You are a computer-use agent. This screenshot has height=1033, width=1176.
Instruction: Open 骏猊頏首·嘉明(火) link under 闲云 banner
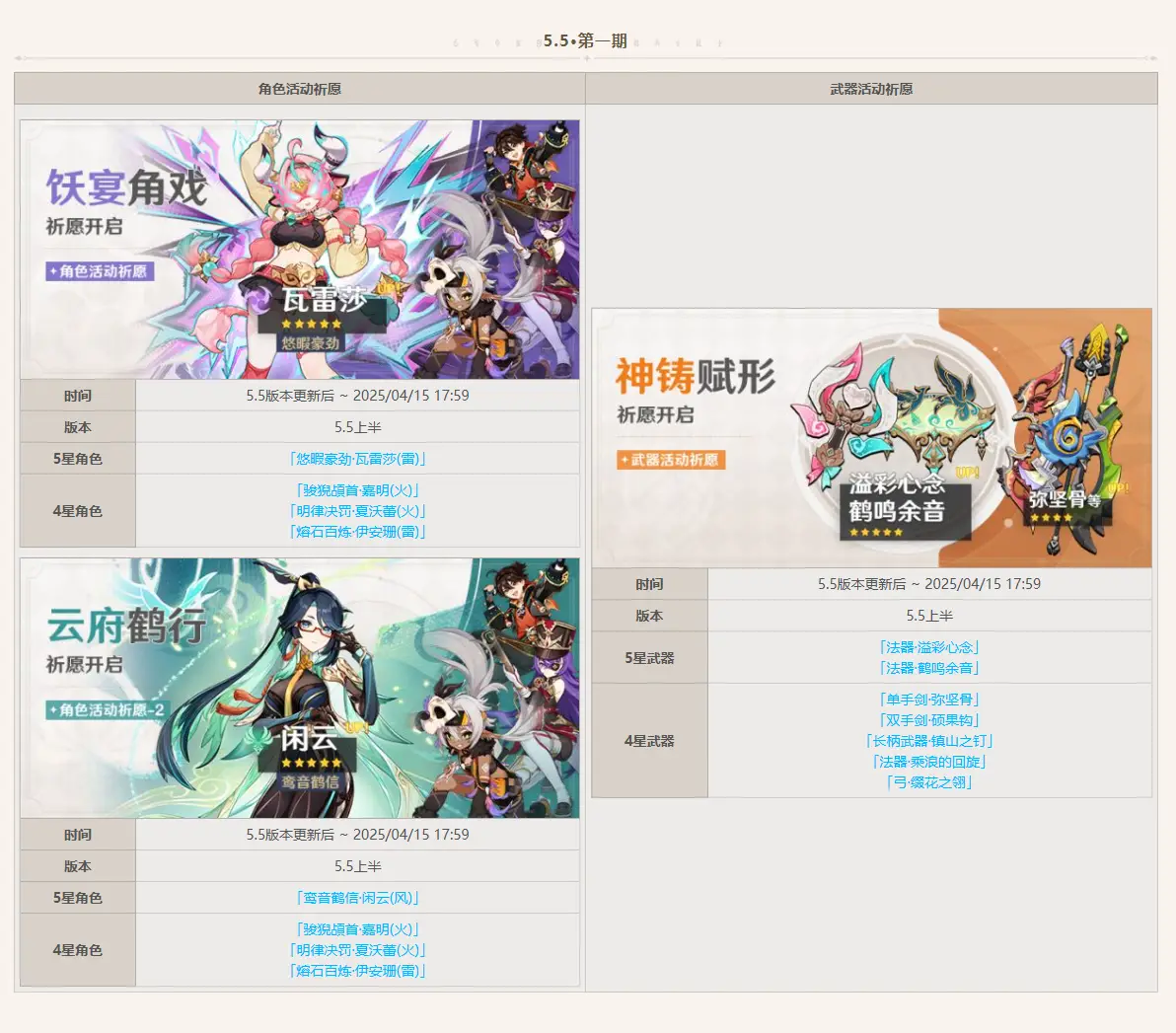pos(357,929)
